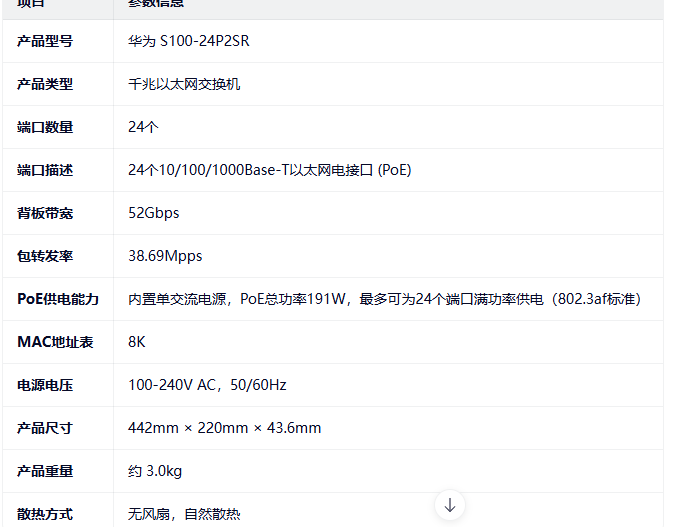The height and width of the screenshot is (527, 681).
Task: Click the MAC地址表 label
Action: [x=55, y=342]
